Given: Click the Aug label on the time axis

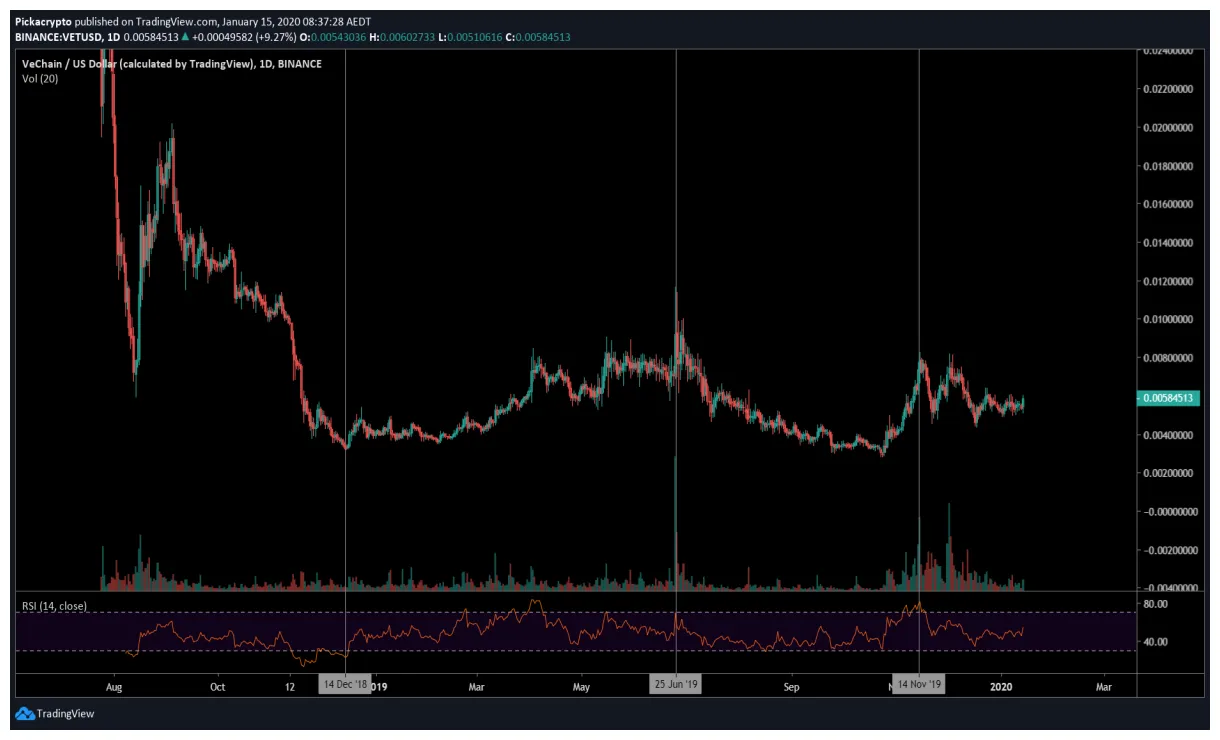Looking at the screenshot, I should pyautogui.click(x=114, y=686).
